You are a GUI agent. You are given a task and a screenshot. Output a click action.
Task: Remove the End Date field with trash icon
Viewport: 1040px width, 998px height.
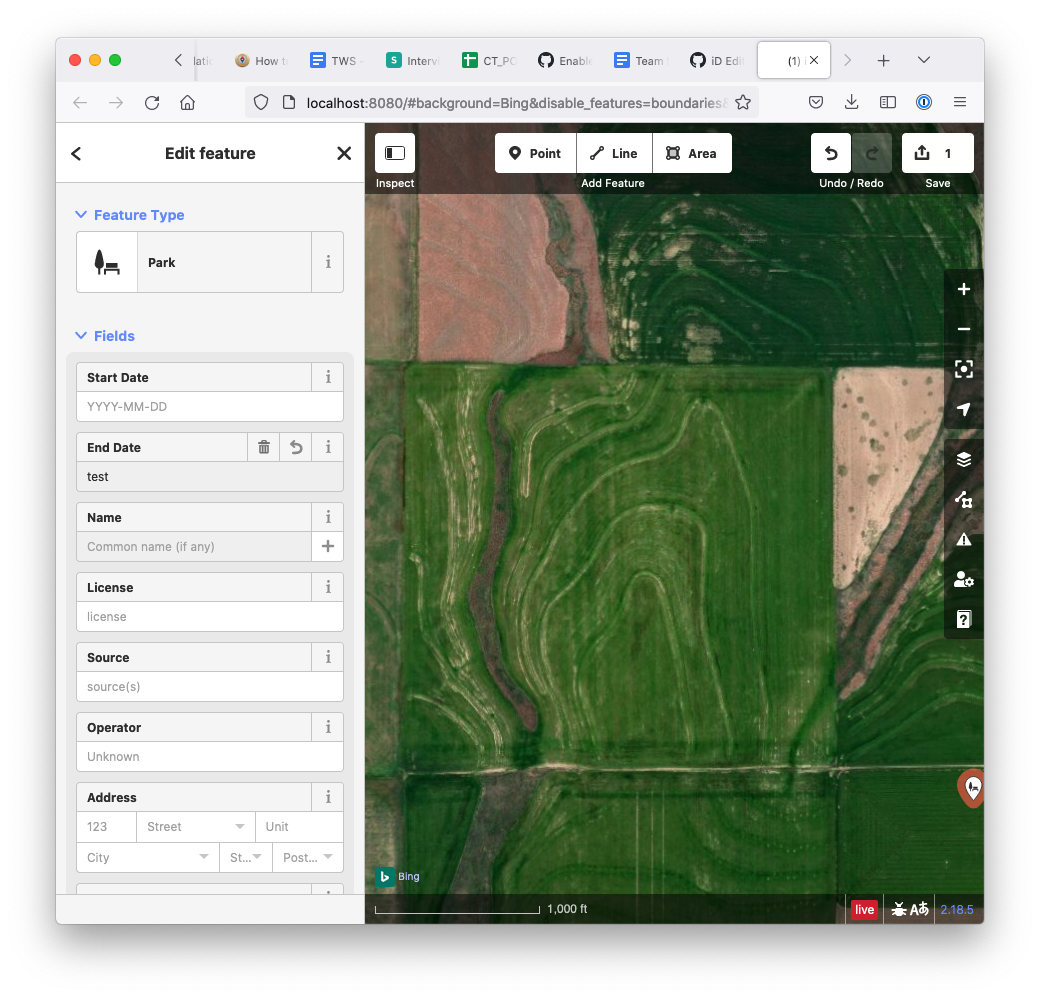[x=264, y=448]
